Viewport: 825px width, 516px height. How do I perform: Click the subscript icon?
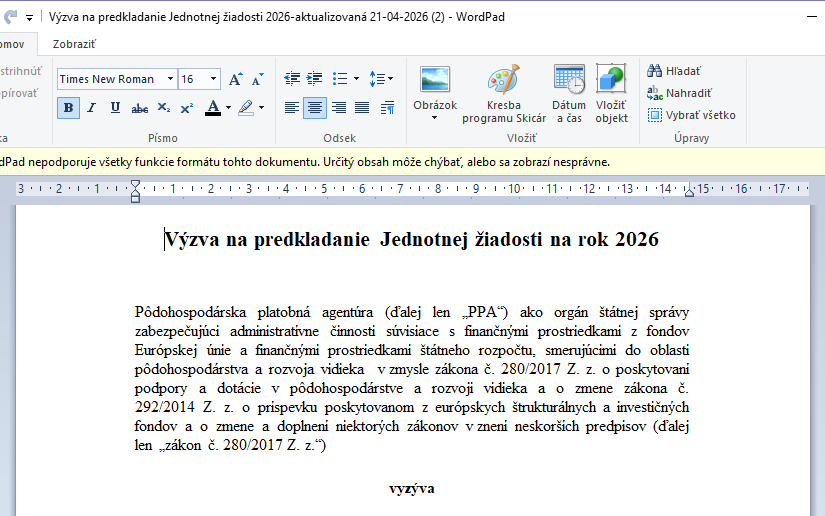[x=164, y=108]
